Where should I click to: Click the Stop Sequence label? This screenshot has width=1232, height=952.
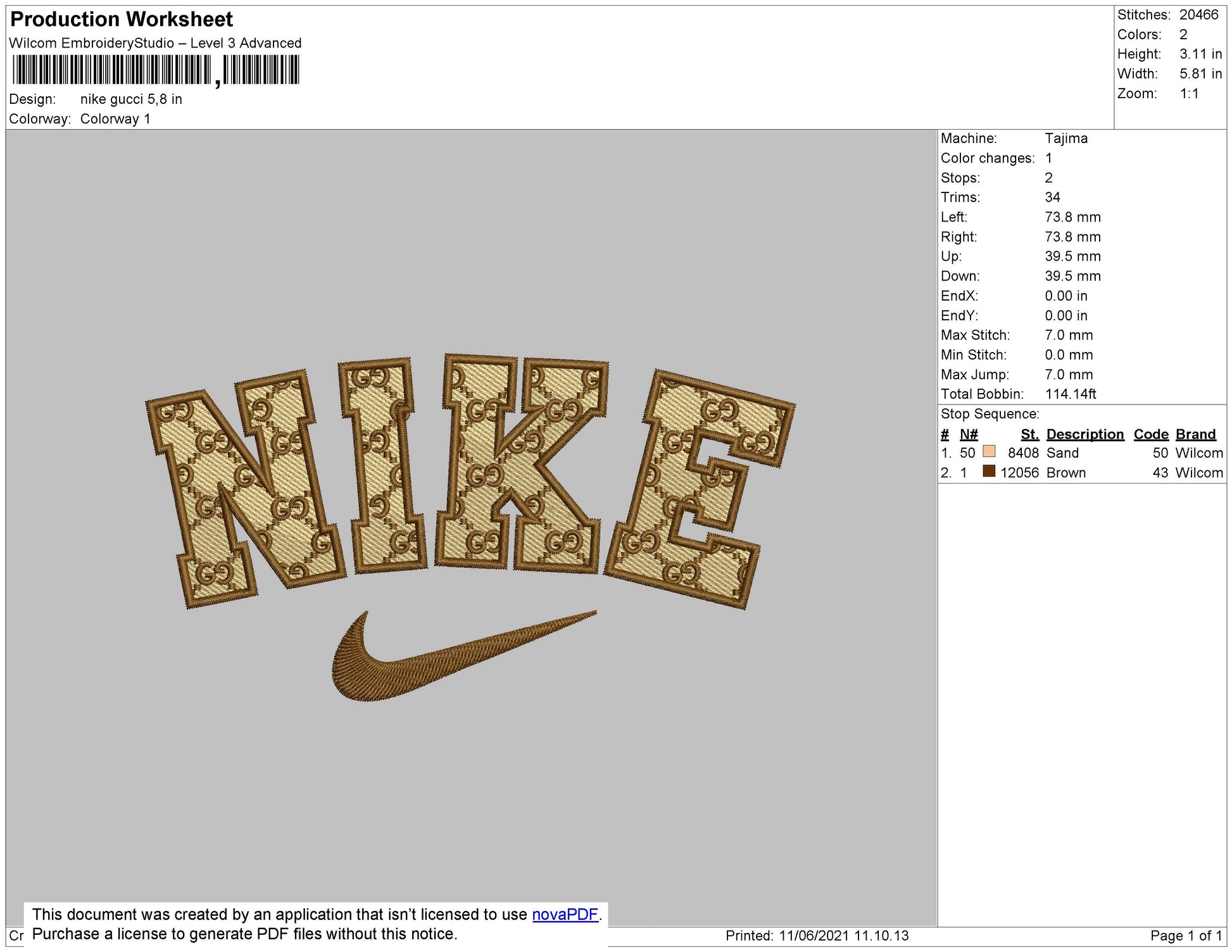pos(990,414)
